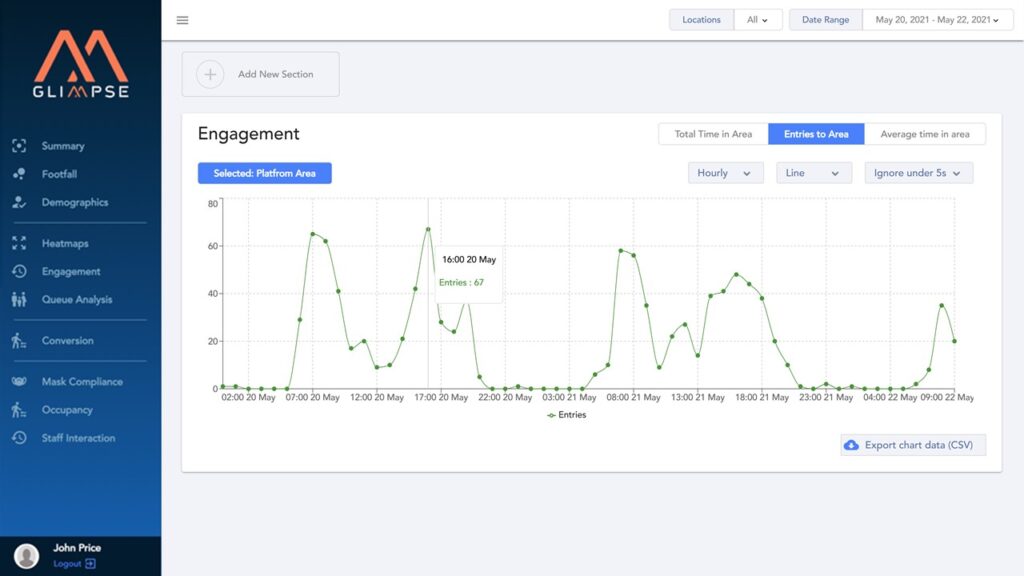Toggle the Entries series in chart legend

click(566, 415)
